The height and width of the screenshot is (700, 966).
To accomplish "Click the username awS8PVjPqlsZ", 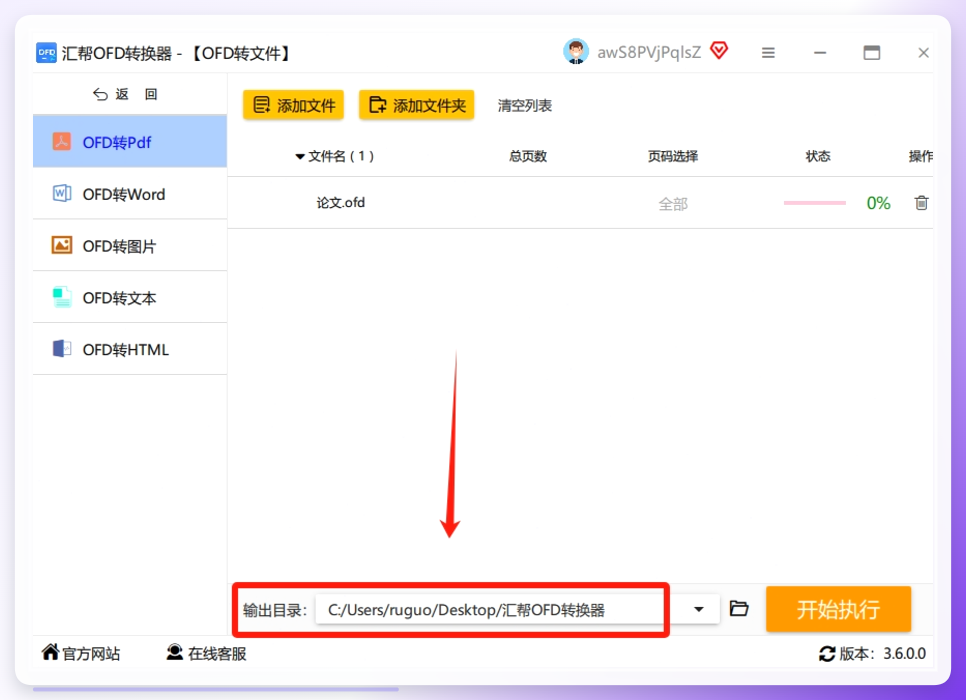I will pyautogui.click(x=649, y=52).
